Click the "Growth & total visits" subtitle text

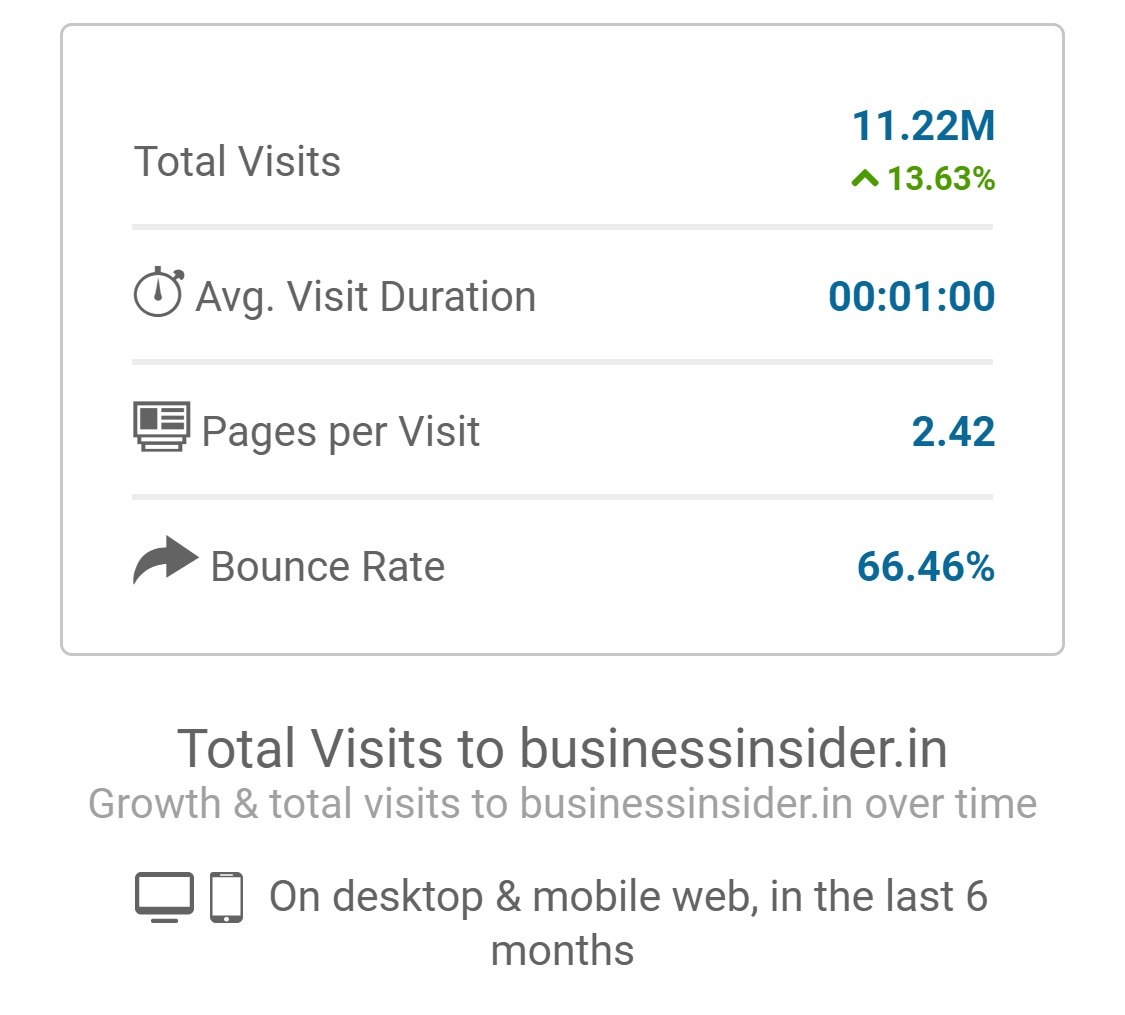[562, 803]
